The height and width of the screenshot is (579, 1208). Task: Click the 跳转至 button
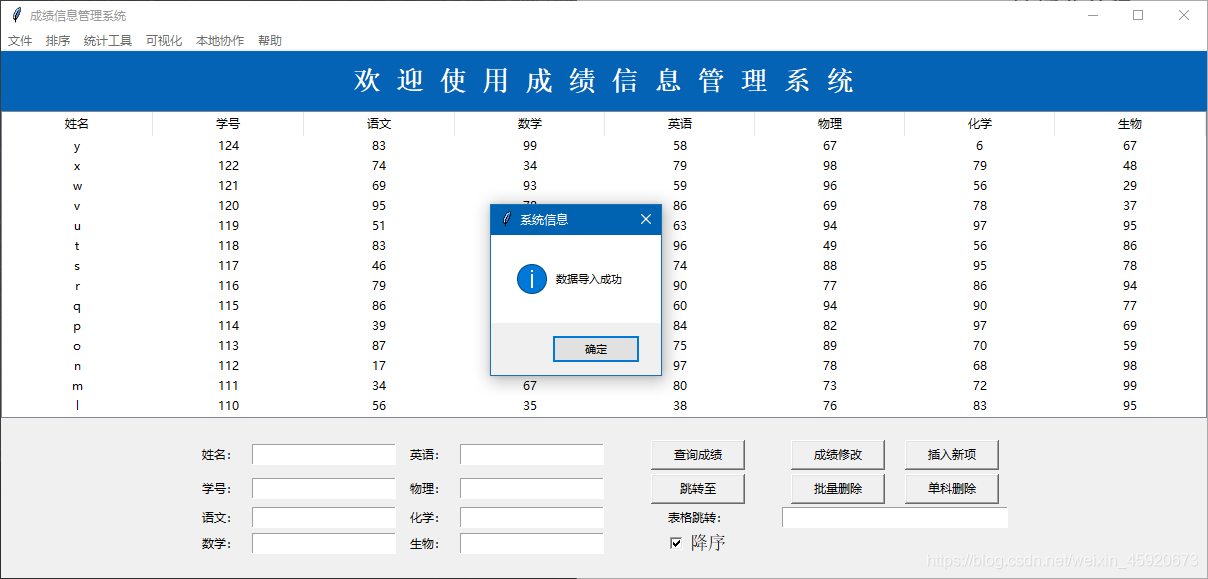(698, 489)
